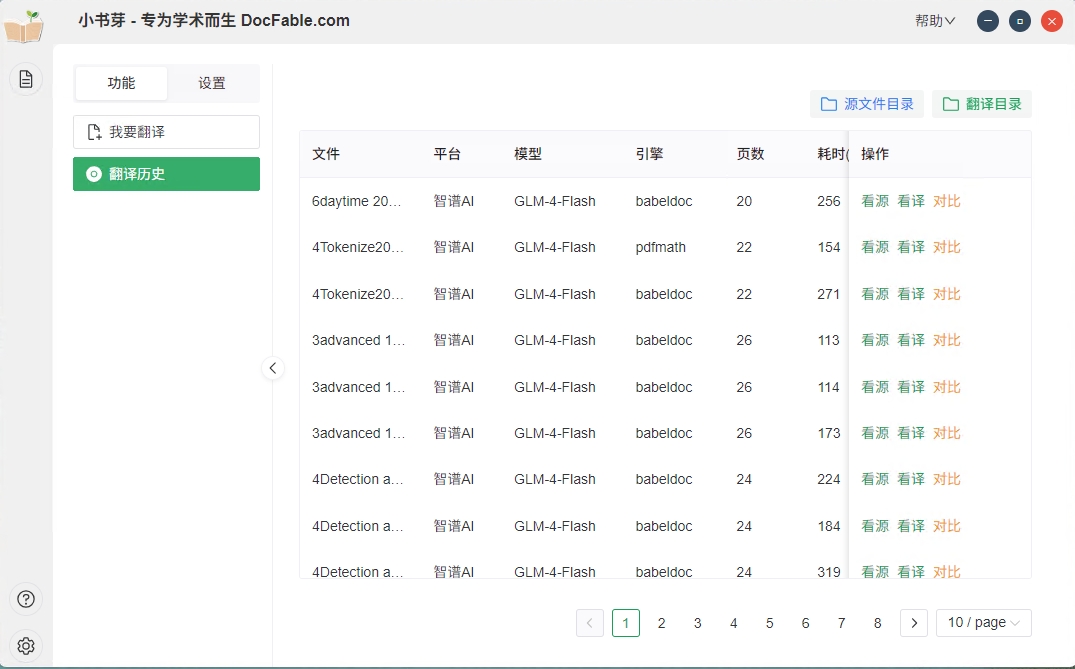This screenshot has width=1075, height=669.
Task: Click 看源 in the row with 173 time
Action: pos(875,433)
